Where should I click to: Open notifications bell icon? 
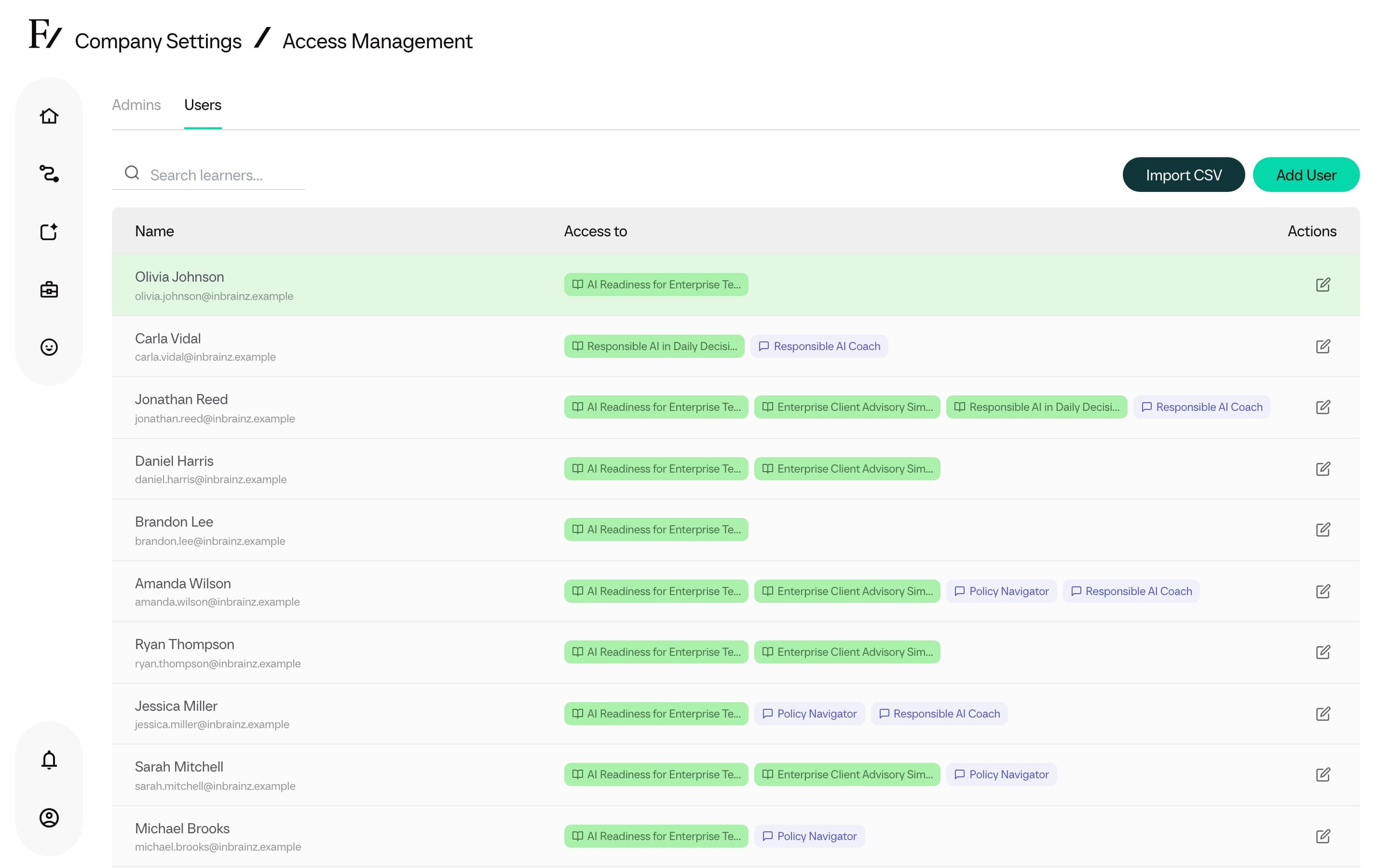click(49, 759)
